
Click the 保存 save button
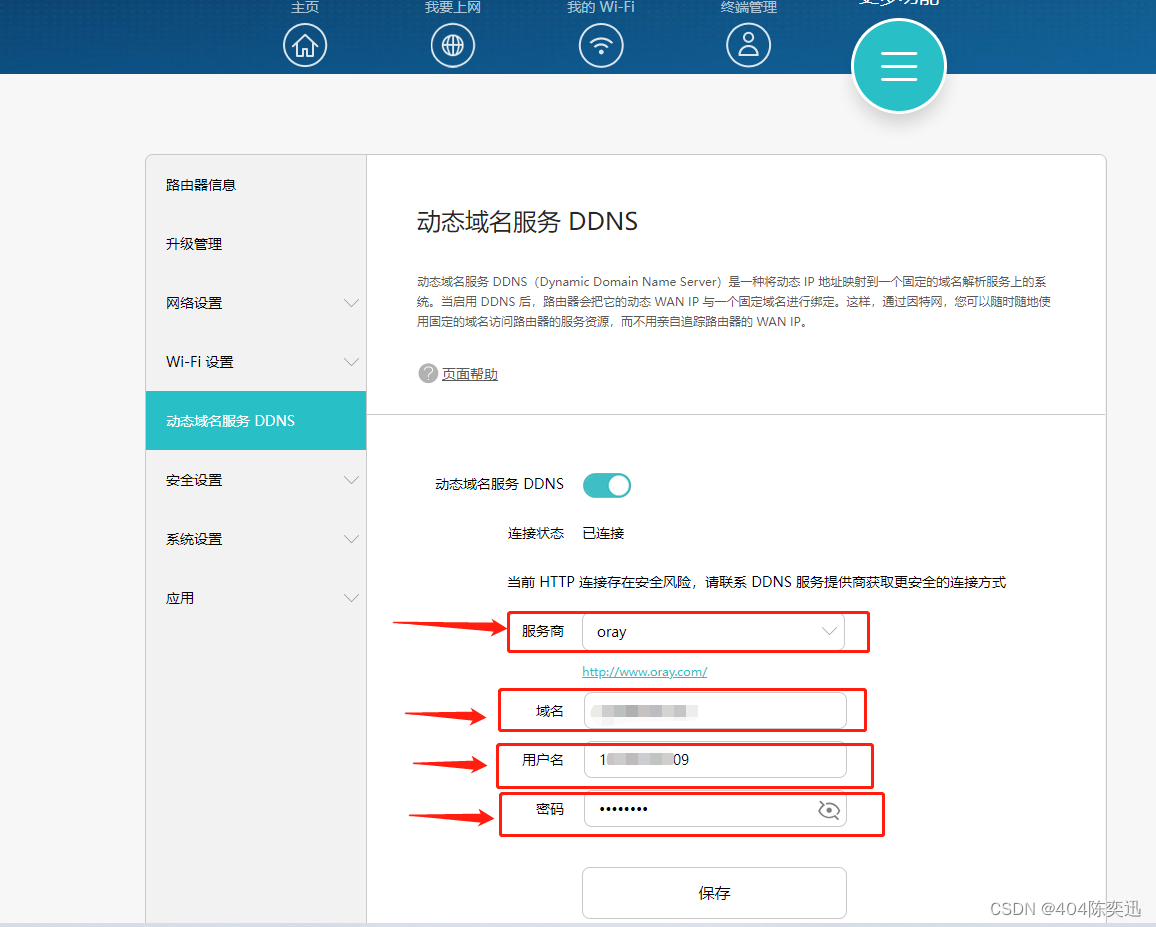coord(714,893)
